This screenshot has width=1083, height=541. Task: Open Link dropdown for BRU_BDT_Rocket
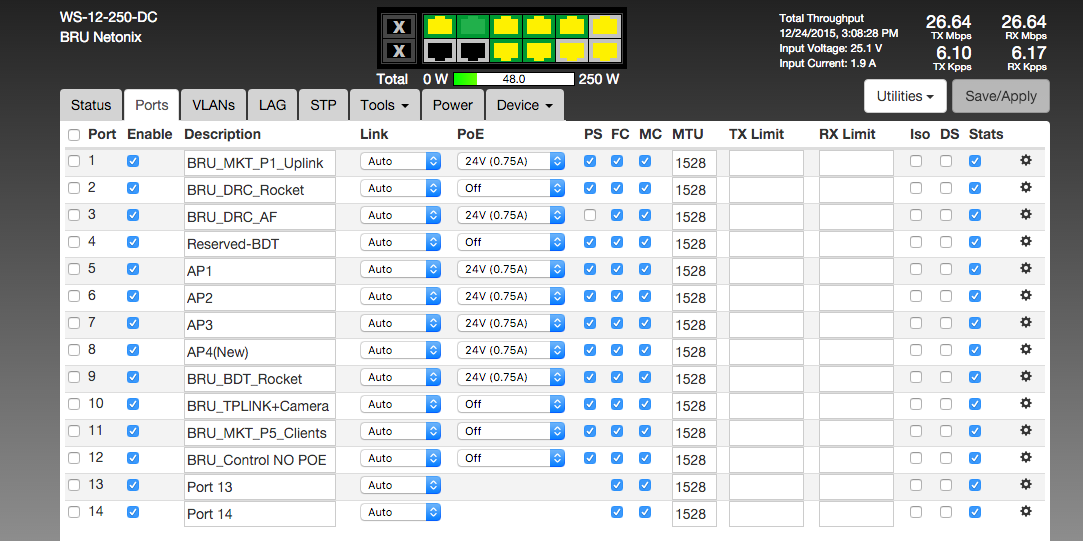tap(401, 377)
